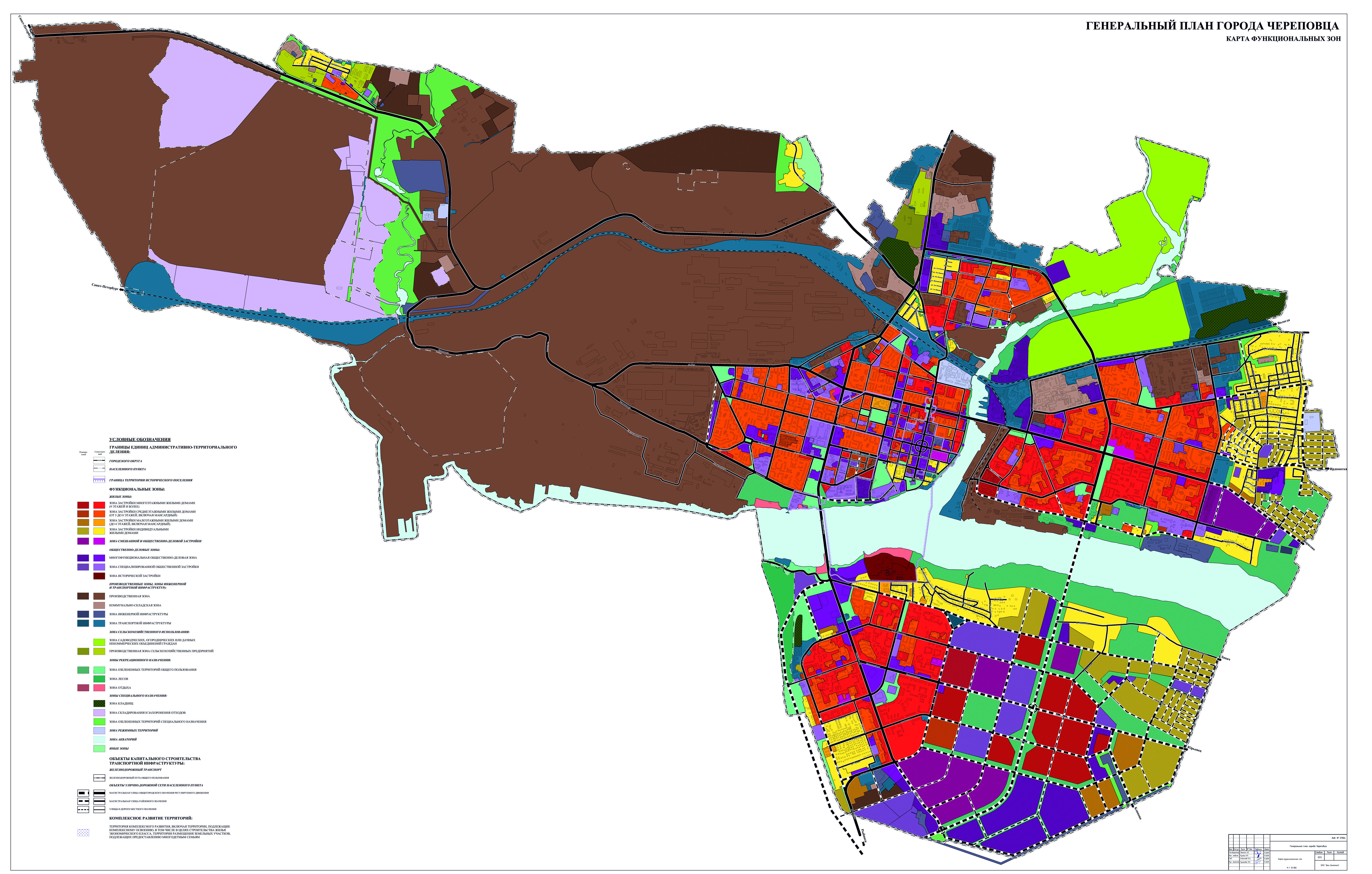
Task: Select solid lavender specialized public swatch
Action: [x=99, y=567]
